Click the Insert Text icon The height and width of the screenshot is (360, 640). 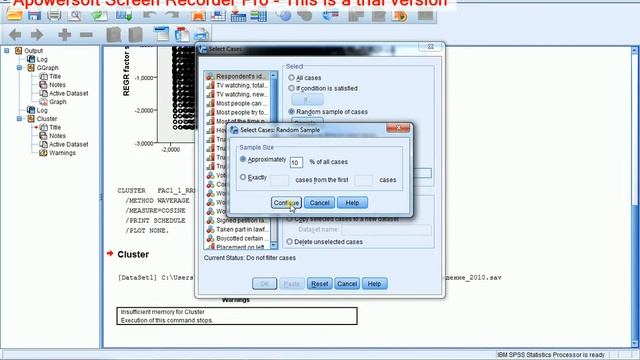[201, 34]
